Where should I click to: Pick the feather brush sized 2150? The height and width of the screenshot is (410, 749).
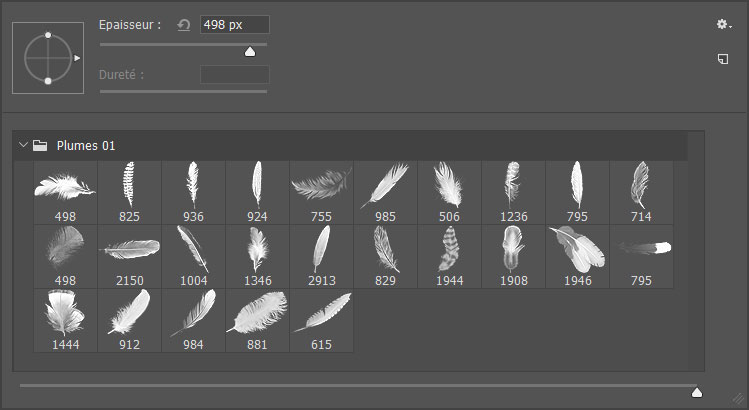pos(129,256)
